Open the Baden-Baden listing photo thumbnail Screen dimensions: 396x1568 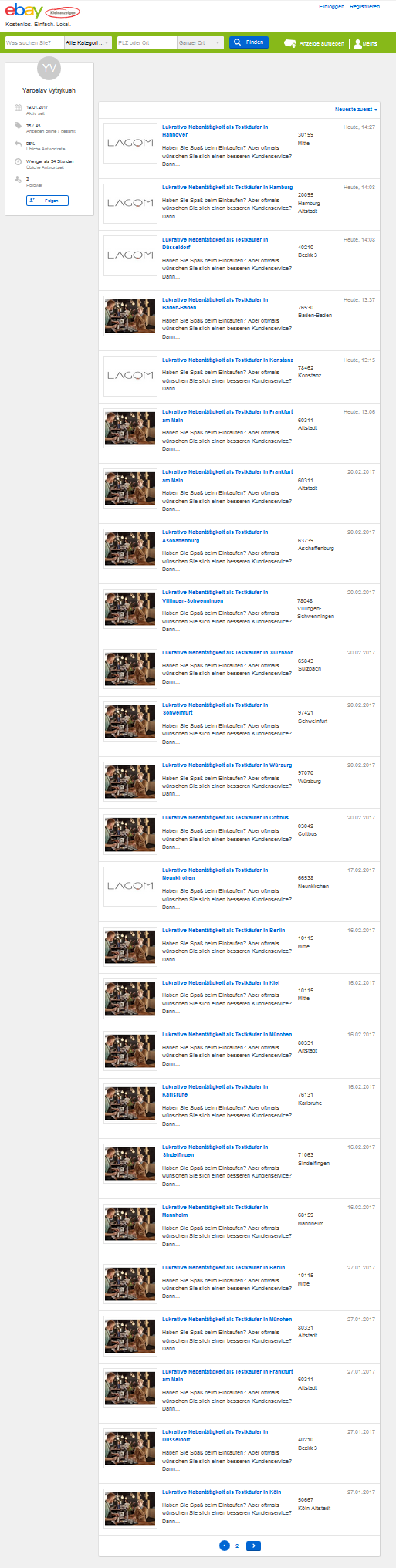(130, 316)
